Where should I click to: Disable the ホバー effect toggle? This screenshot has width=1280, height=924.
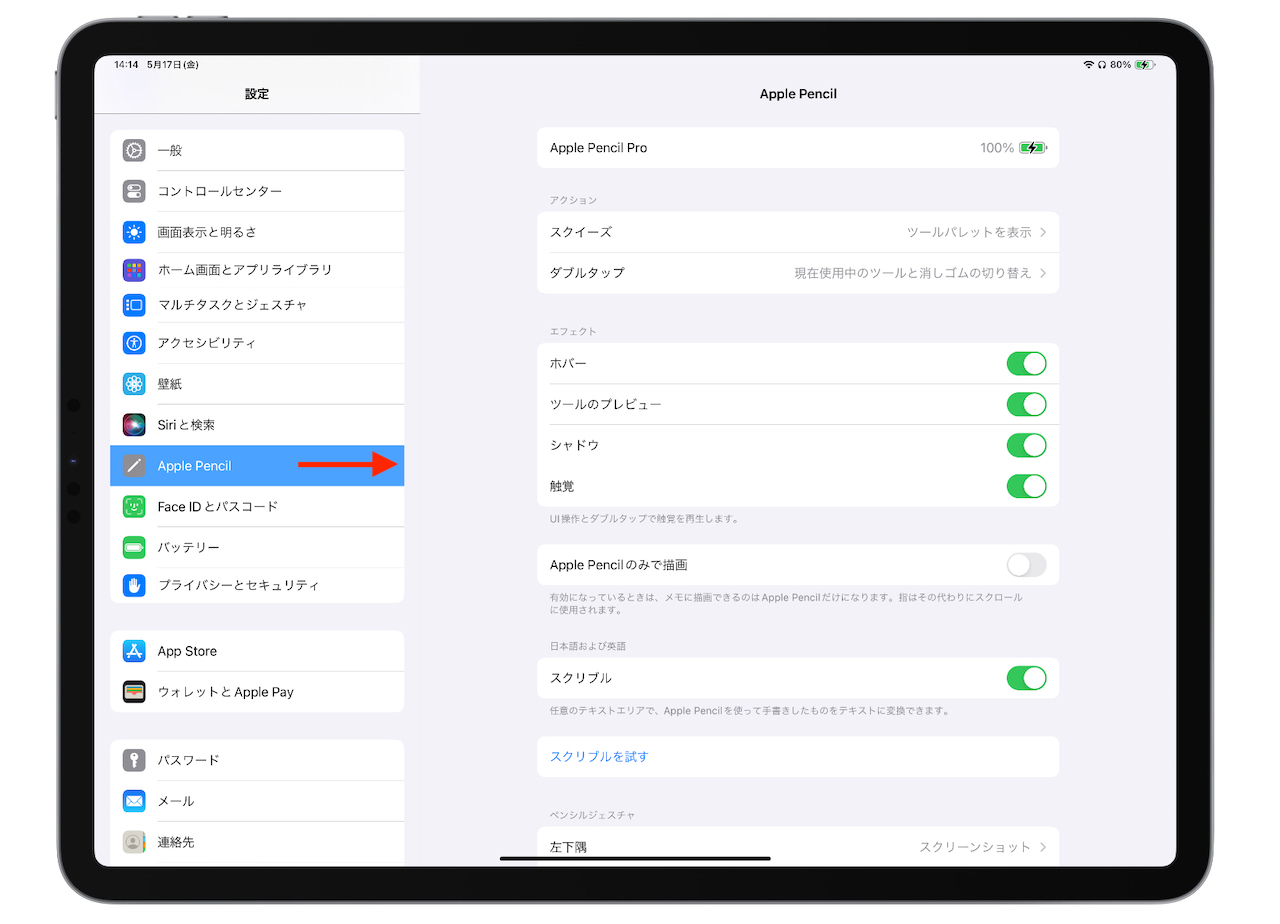coord(1026,363)
